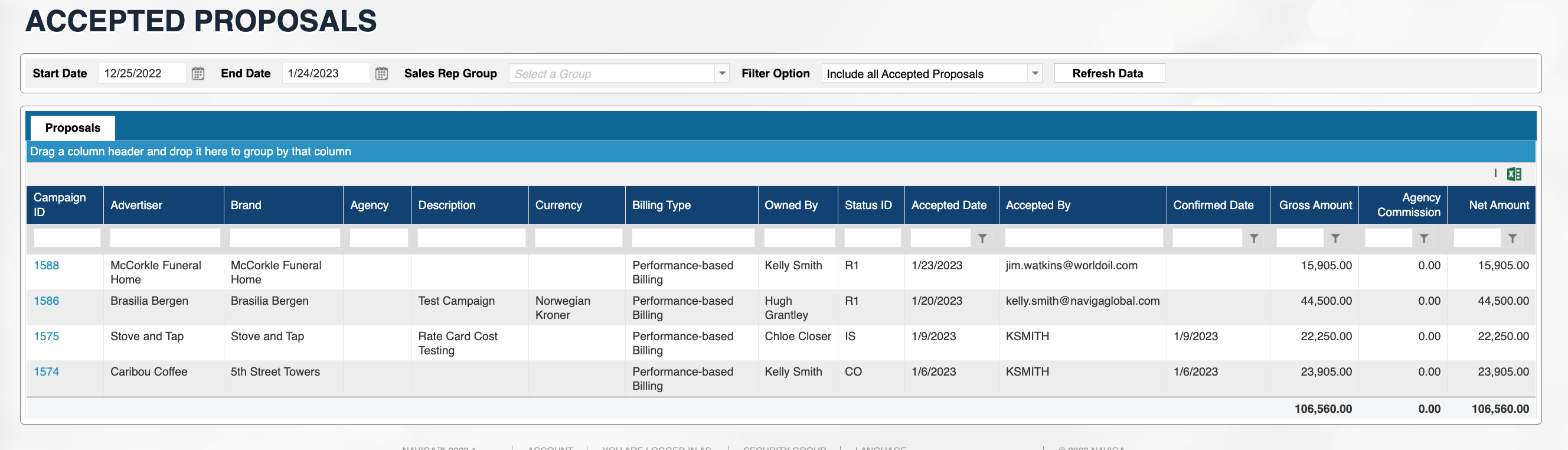This screenshot has height=450, width=1568.
Task: Sort by the Advertiser column header
Action: tap(136, 205)
